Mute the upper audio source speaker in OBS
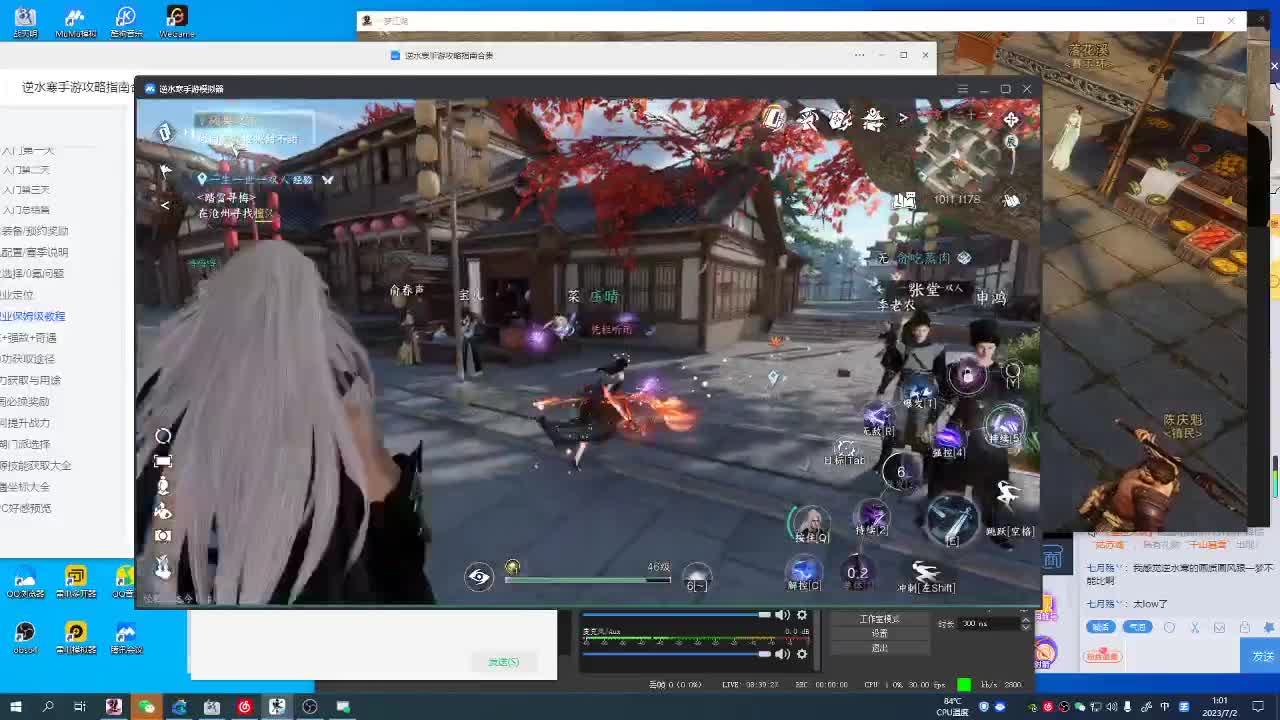Image resolution: width=1280 pixels, height=720 pixels. [x=783, y=615]
